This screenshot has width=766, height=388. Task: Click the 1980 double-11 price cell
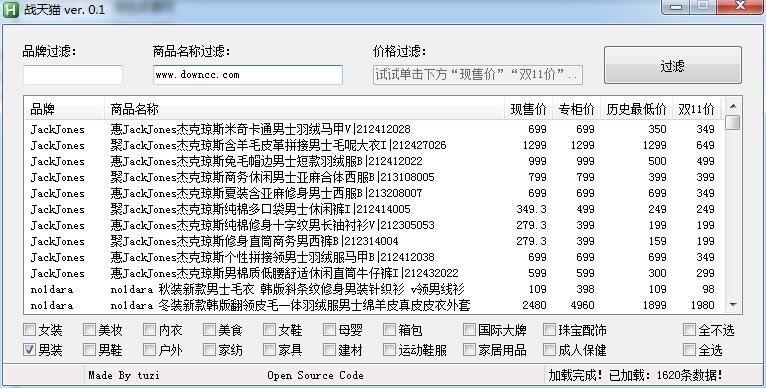pyautogui.click(x=702, y=305)
